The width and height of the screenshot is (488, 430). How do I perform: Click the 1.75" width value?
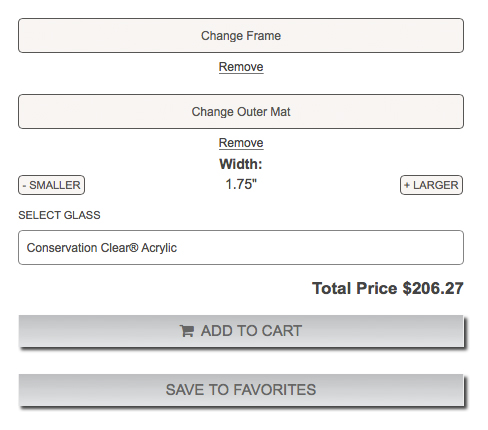click(x=241, y=184)
